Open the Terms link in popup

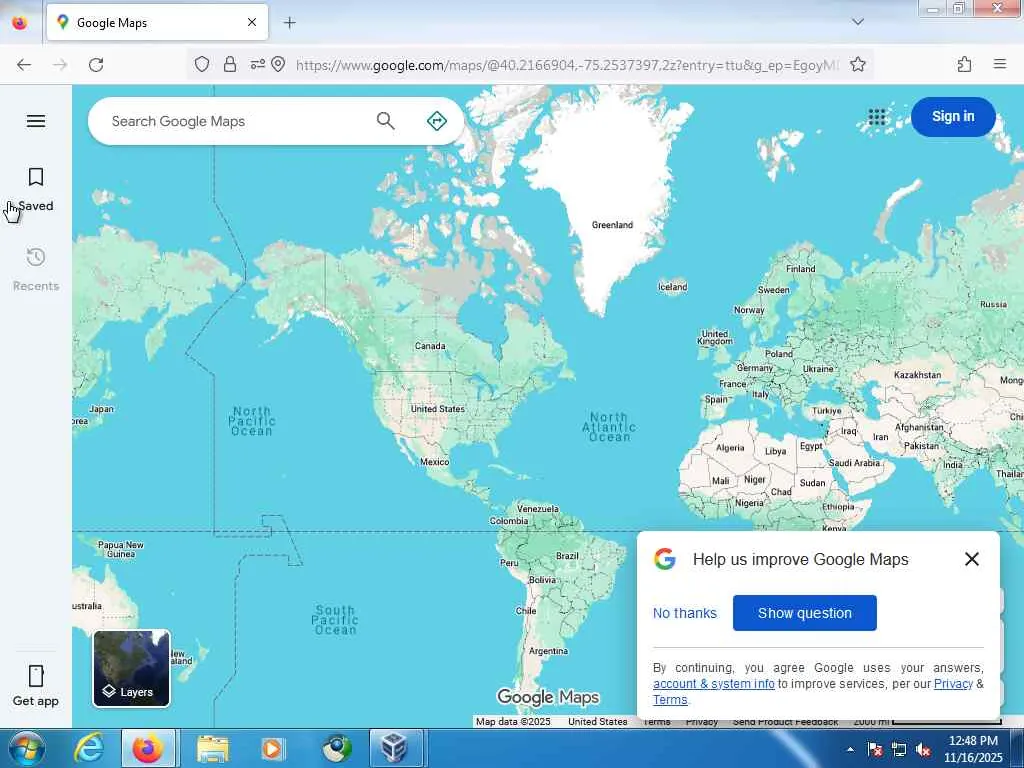pos(670,700)
